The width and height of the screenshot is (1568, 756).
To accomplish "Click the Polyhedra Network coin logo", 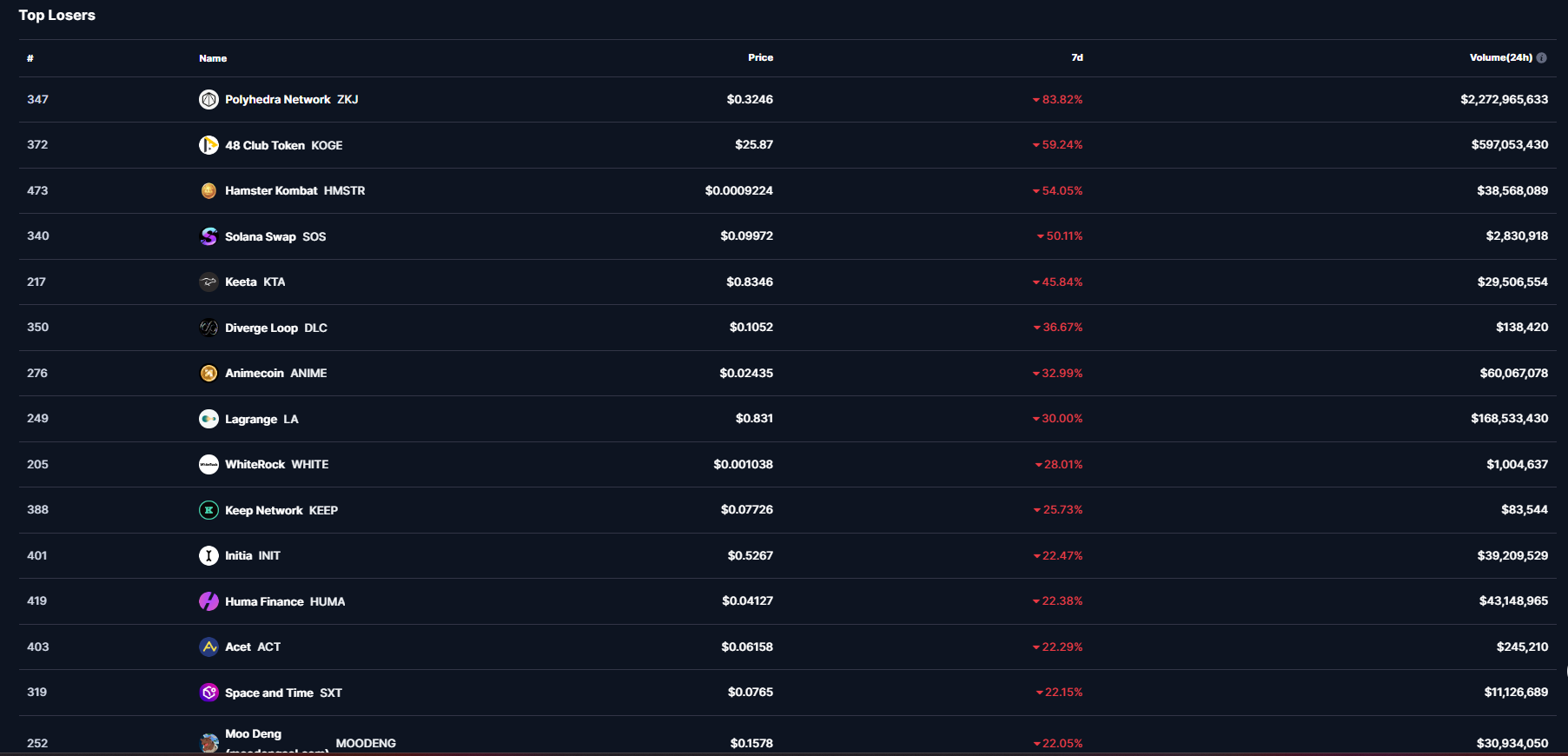I will coord(208,100).
